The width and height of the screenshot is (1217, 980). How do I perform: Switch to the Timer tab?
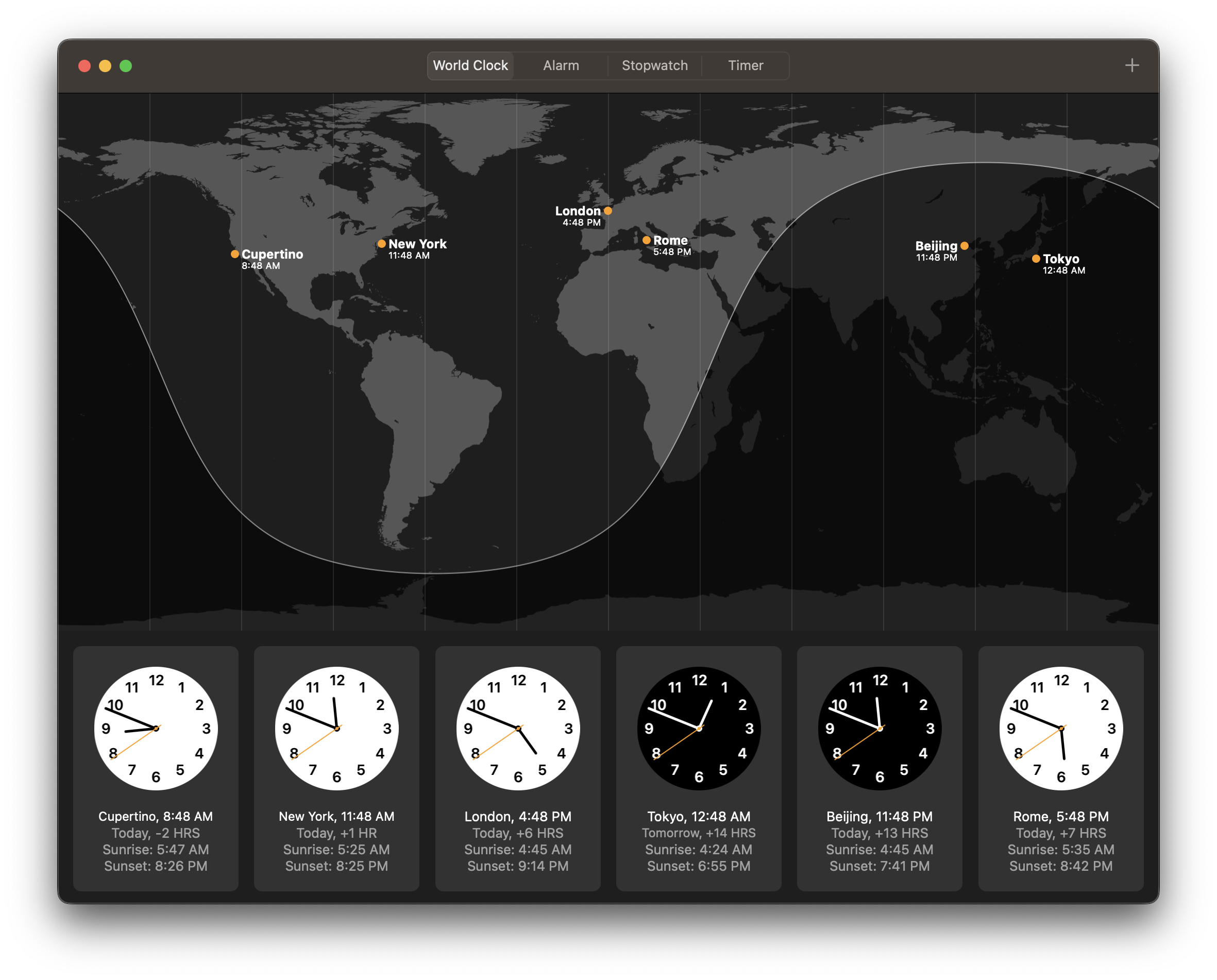(745, 65)
